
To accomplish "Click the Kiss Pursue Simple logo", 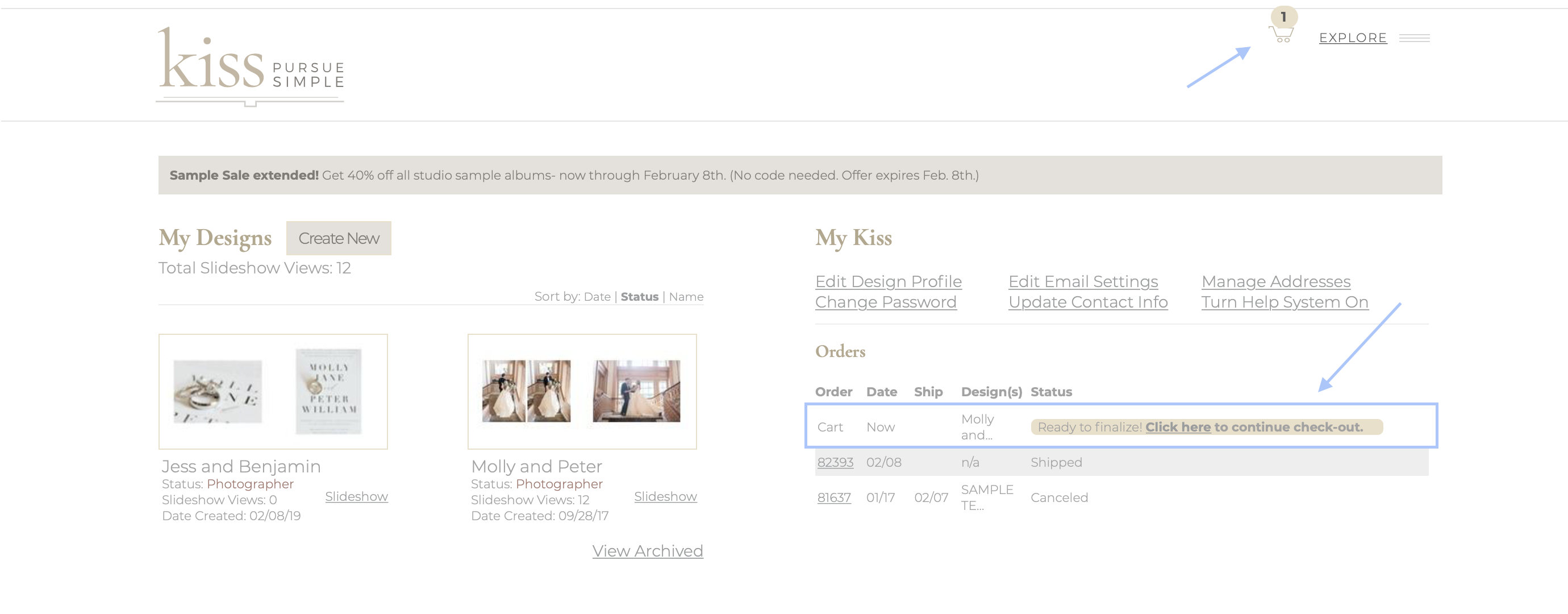I will (x=250, y=66).
